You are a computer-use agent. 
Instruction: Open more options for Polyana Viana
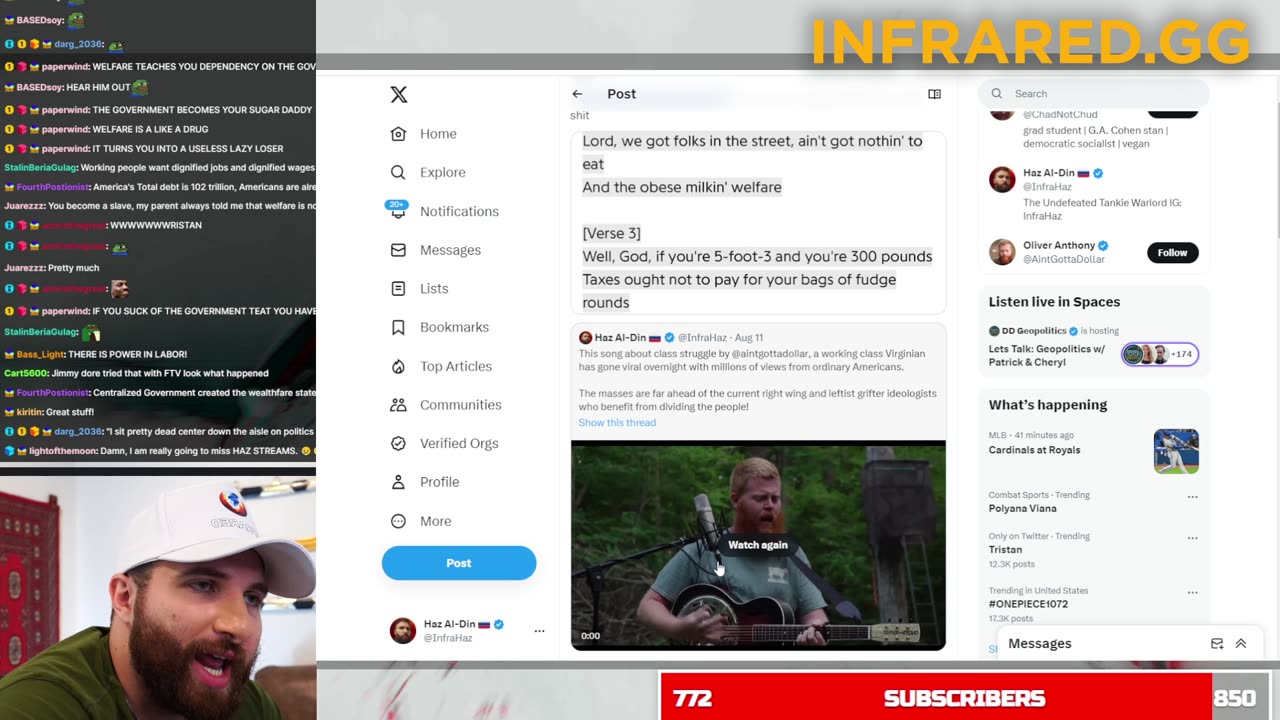point(1192,497)
